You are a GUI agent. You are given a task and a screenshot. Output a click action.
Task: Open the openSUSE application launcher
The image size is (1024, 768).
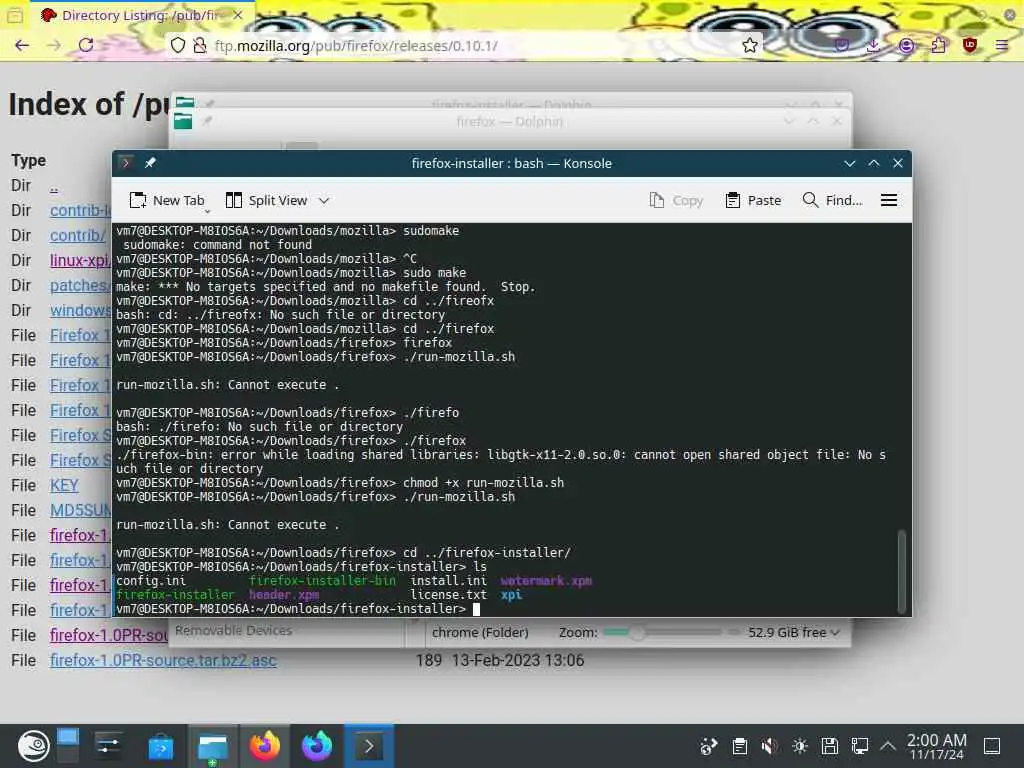33,746
